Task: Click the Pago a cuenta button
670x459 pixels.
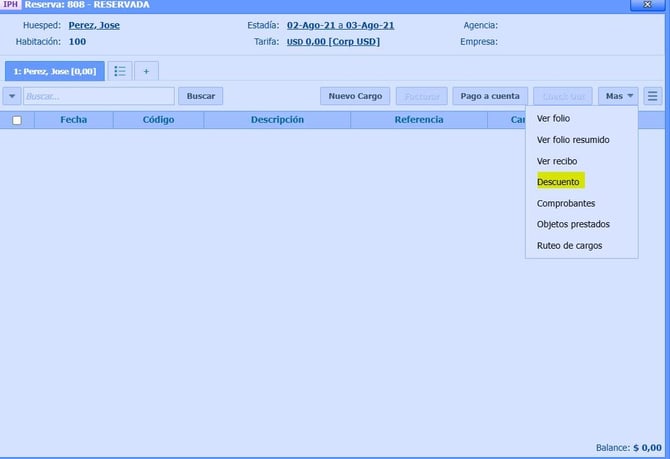Action: click(490, 96)
